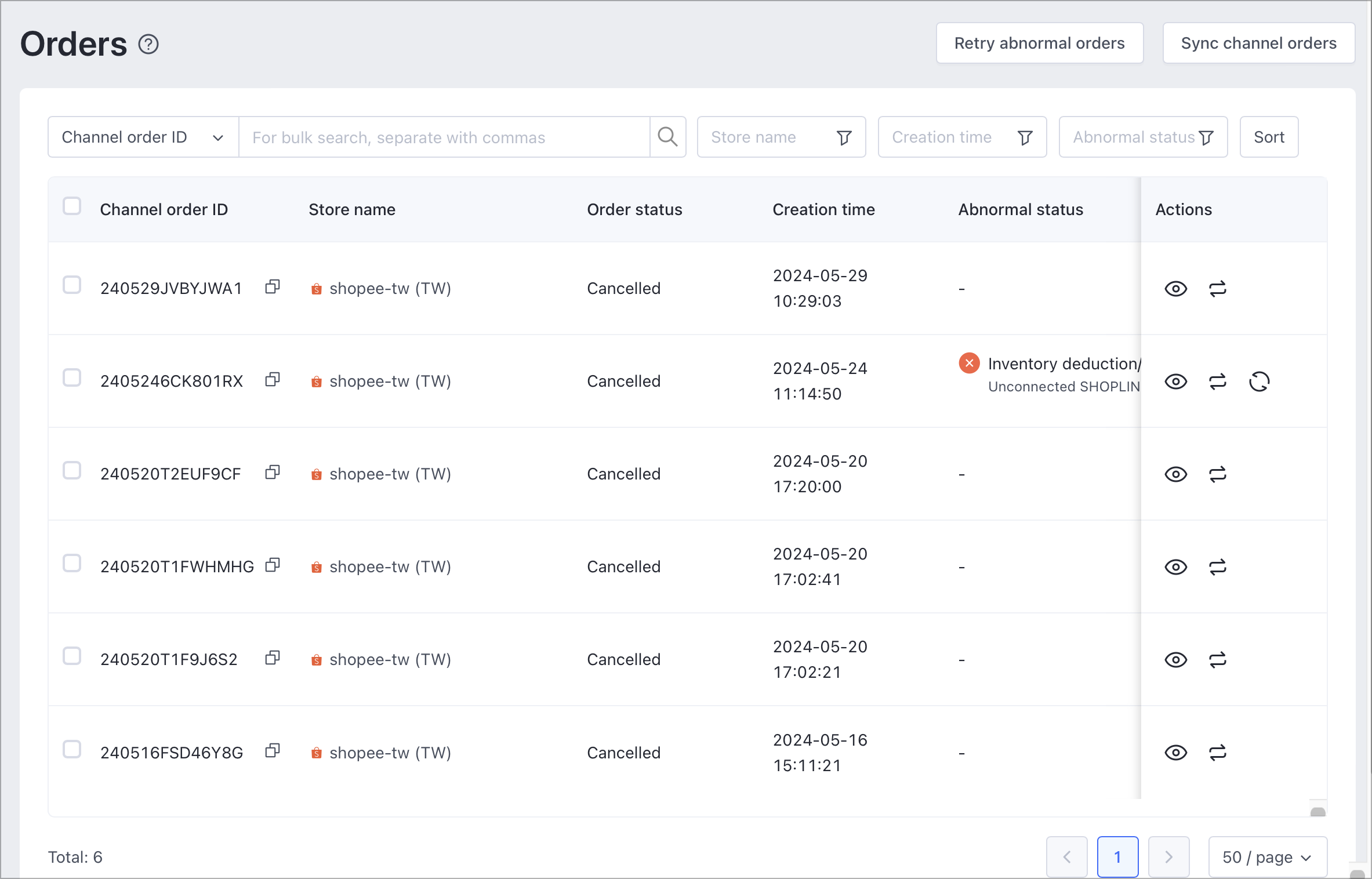This screenshot has width=1372, height=879.
Task: Click the Sort button
Action: (1269, 137)
